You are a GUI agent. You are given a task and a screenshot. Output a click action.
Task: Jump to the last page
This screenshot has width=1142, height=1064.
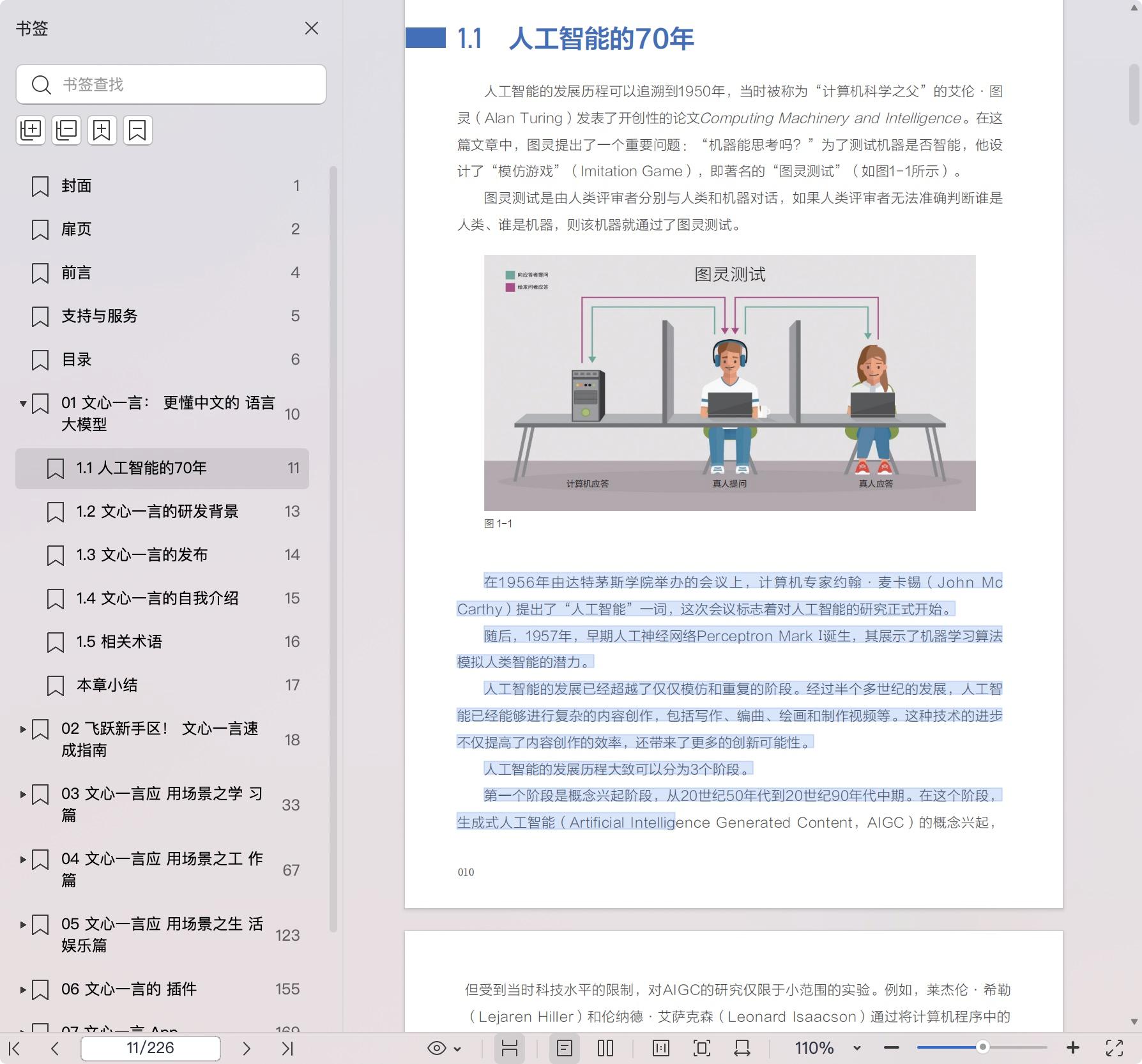coord(287,1048)
